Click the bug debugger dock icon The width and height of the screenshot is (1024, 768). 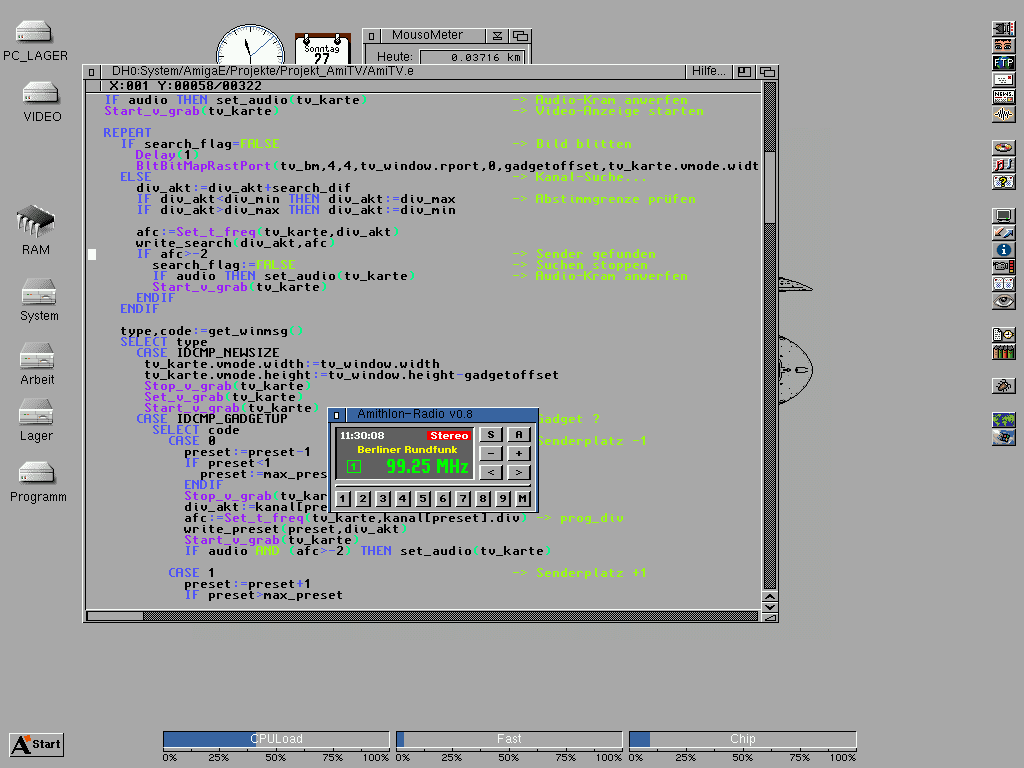pos(1003,385)
